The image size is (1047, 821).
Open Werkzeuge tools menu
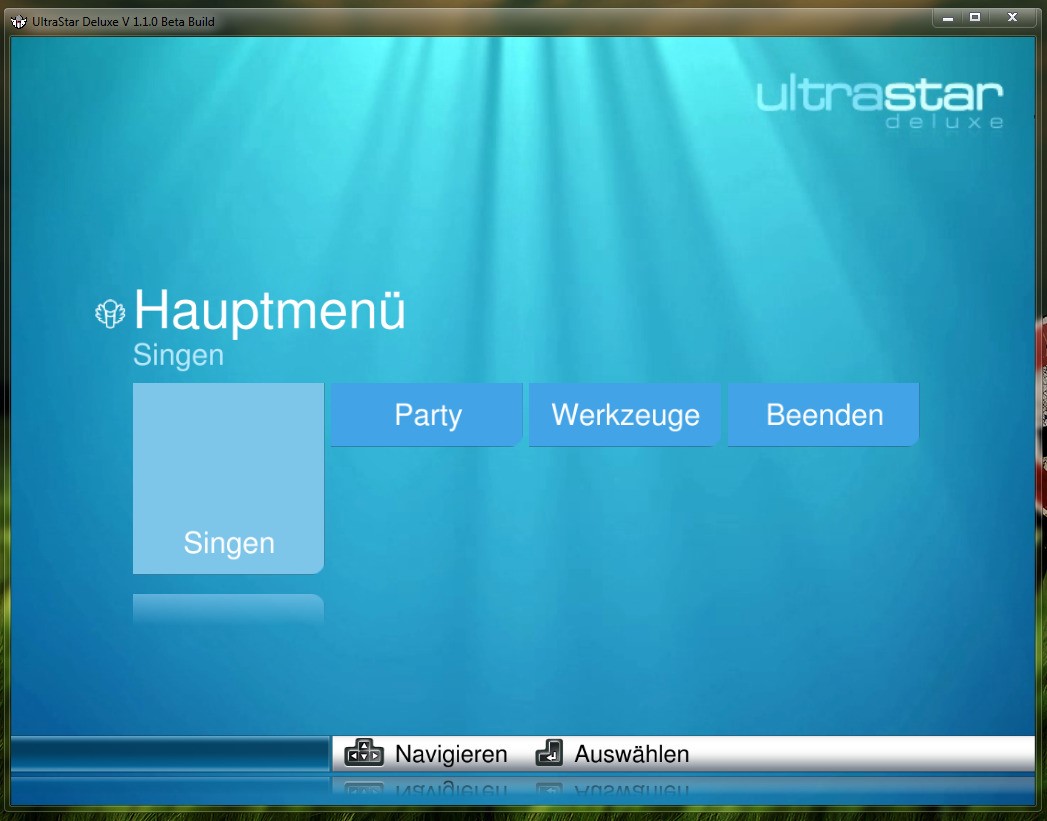625,415
